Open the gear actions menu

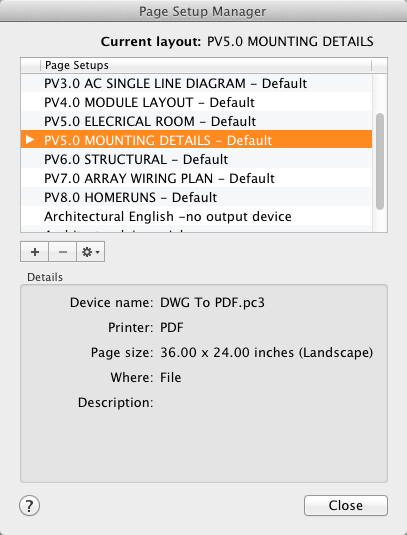tap(90, 252)
